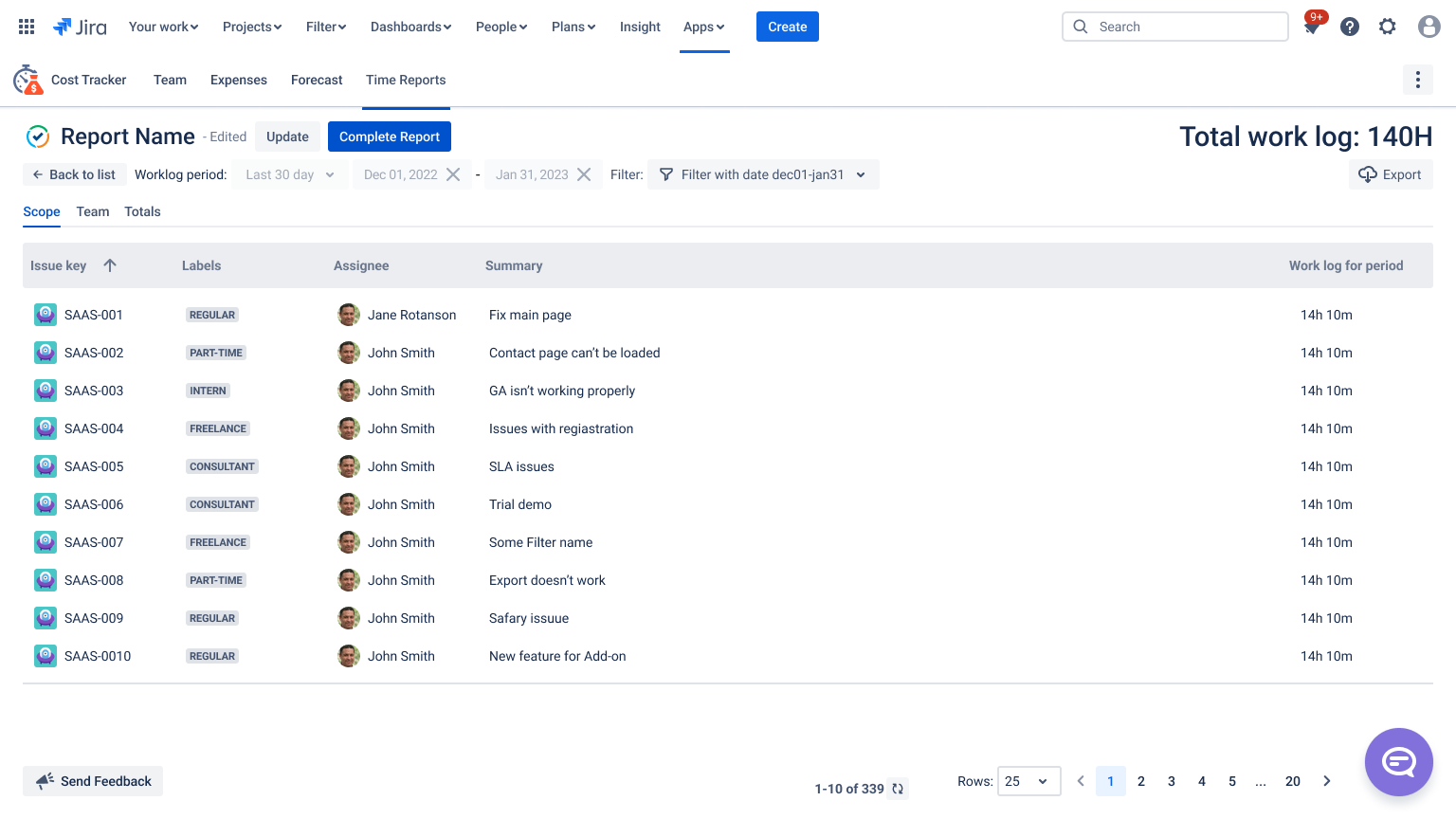1456x819 pixels.
Task: Switch to the Totals tab
Action: (142, 211)
